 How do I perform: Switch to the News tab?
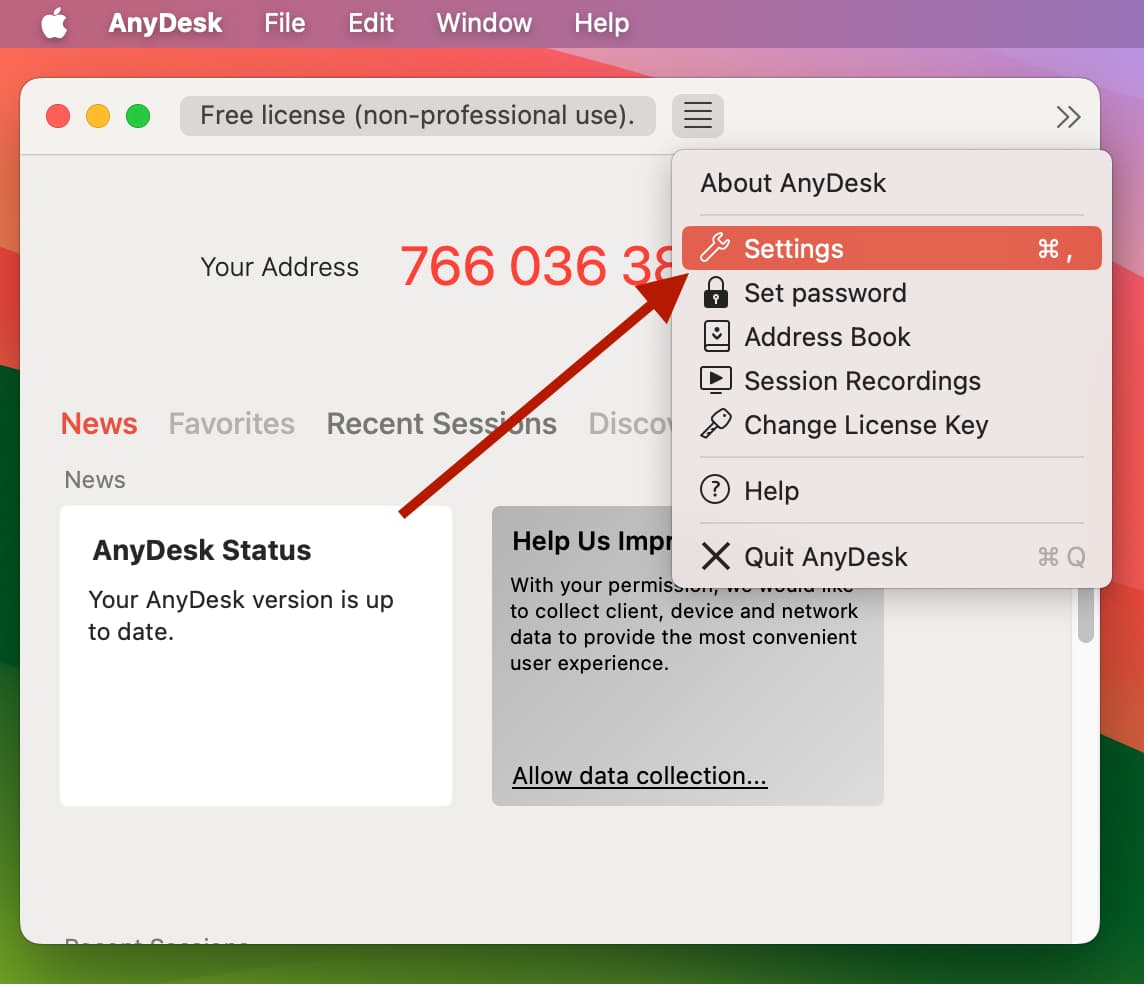coord(98,423)
